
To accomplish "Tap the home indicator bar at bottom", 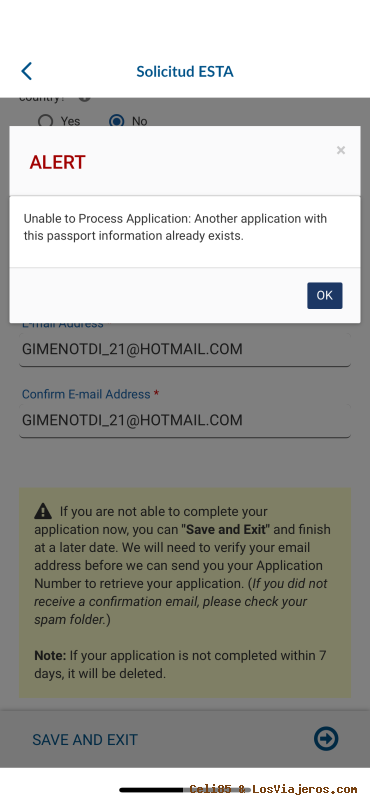I will 185,790.
